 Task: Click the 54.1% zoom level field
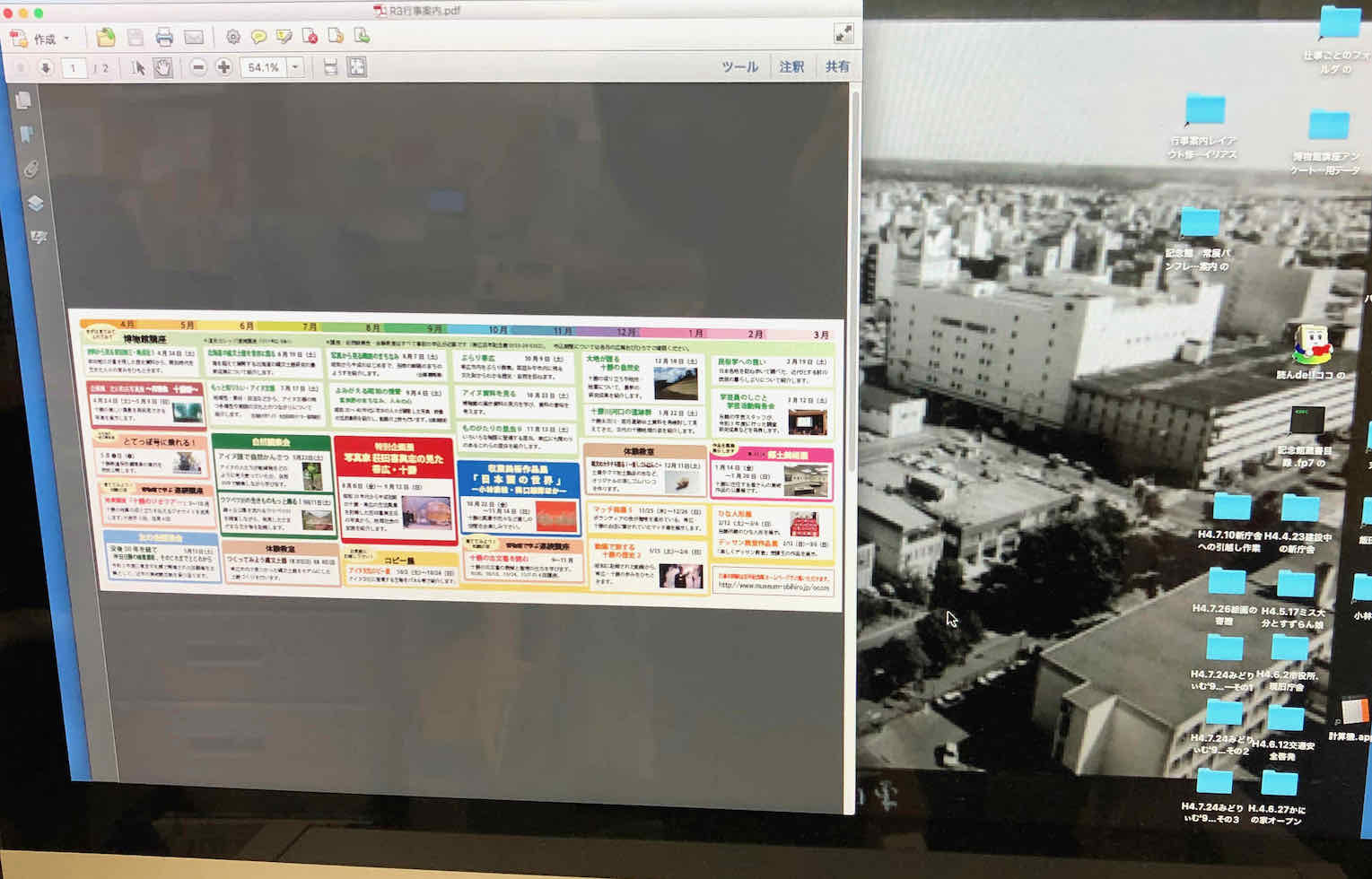click(x=263, y=67)
